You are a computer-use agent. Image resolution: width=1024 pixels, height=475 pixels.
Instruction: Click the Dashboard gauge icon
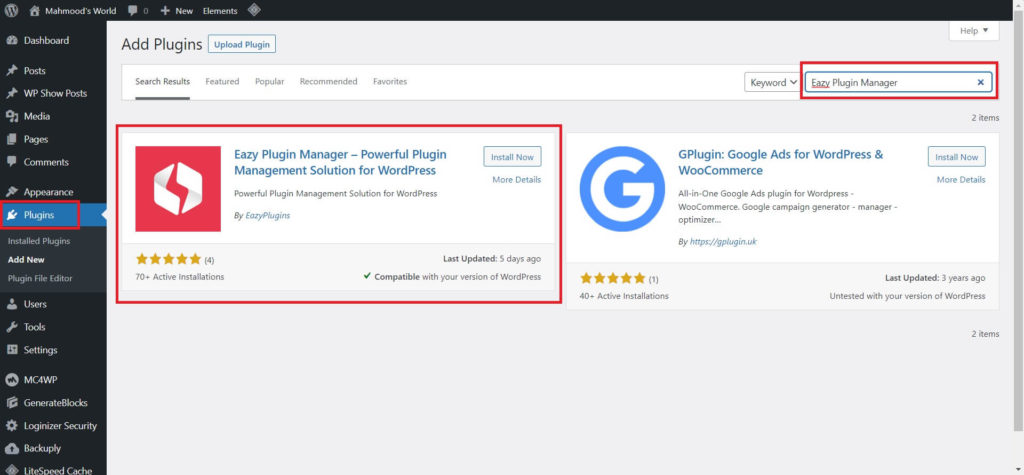(12, 41)
